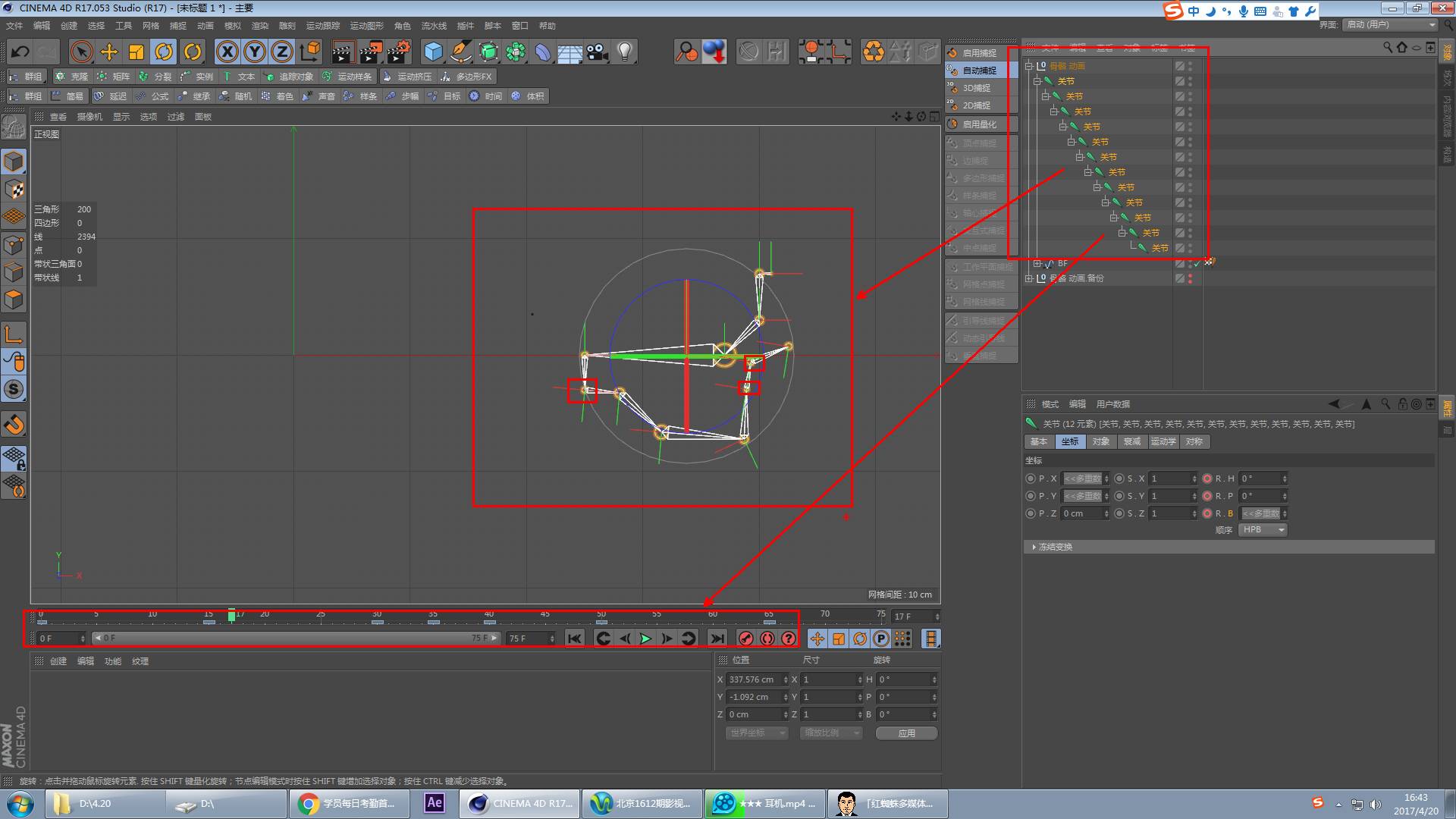
Task: Click the Camera object icon
Action: point(597,52)
